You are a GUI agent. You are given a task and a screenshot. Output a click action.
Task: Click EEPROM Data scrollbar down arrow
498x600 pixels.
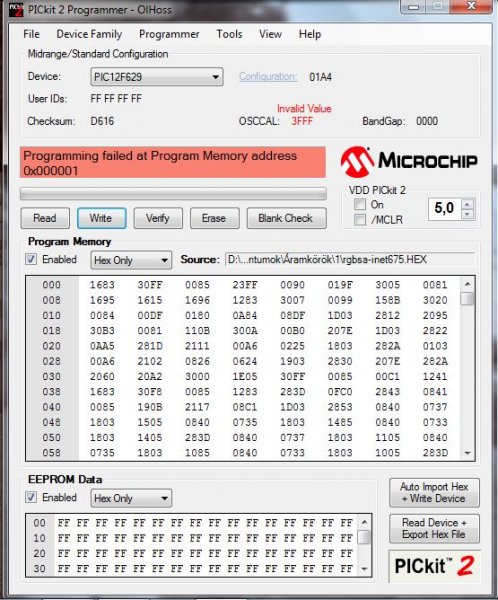click(364, 569)
